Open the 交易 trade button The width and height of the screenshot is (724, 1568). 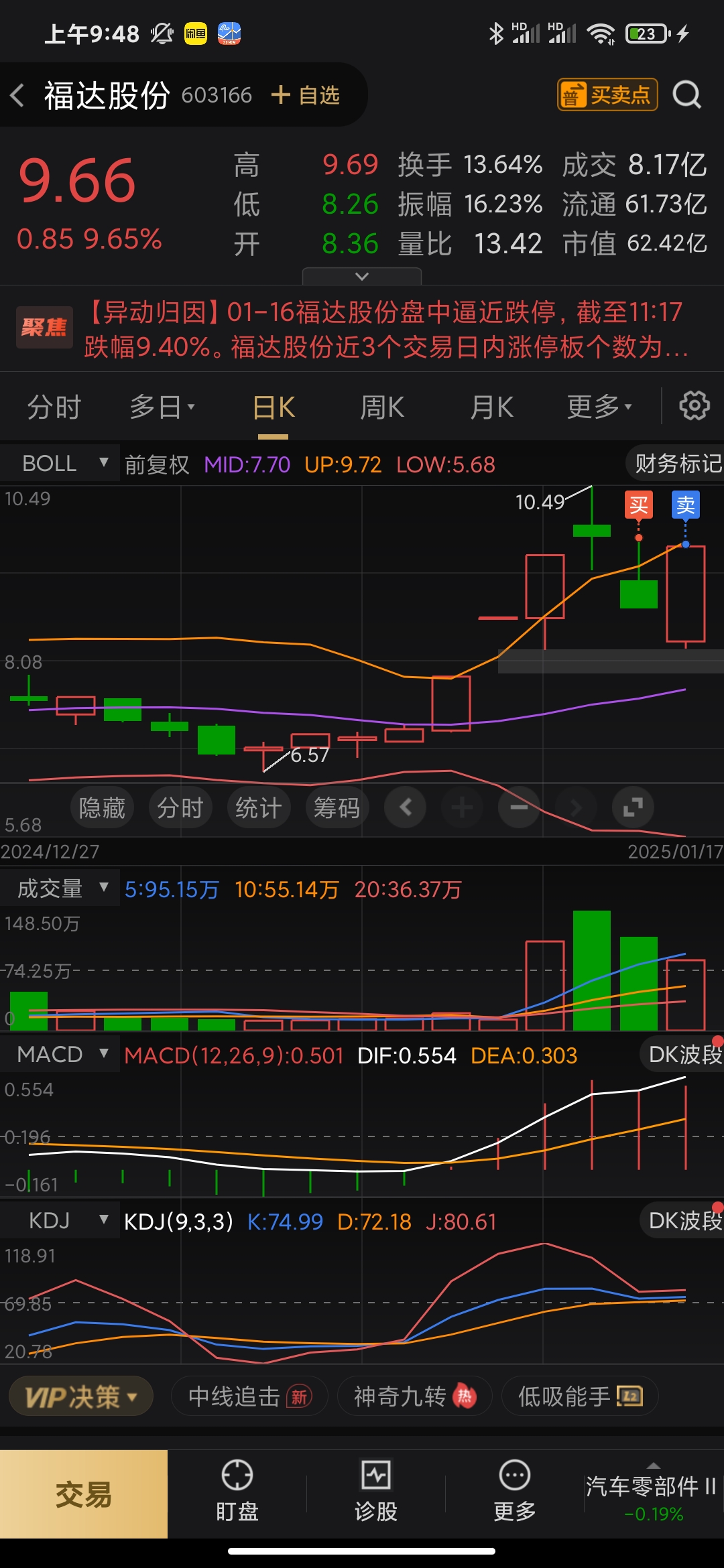pyautogui.click(x=84, y=1494)
